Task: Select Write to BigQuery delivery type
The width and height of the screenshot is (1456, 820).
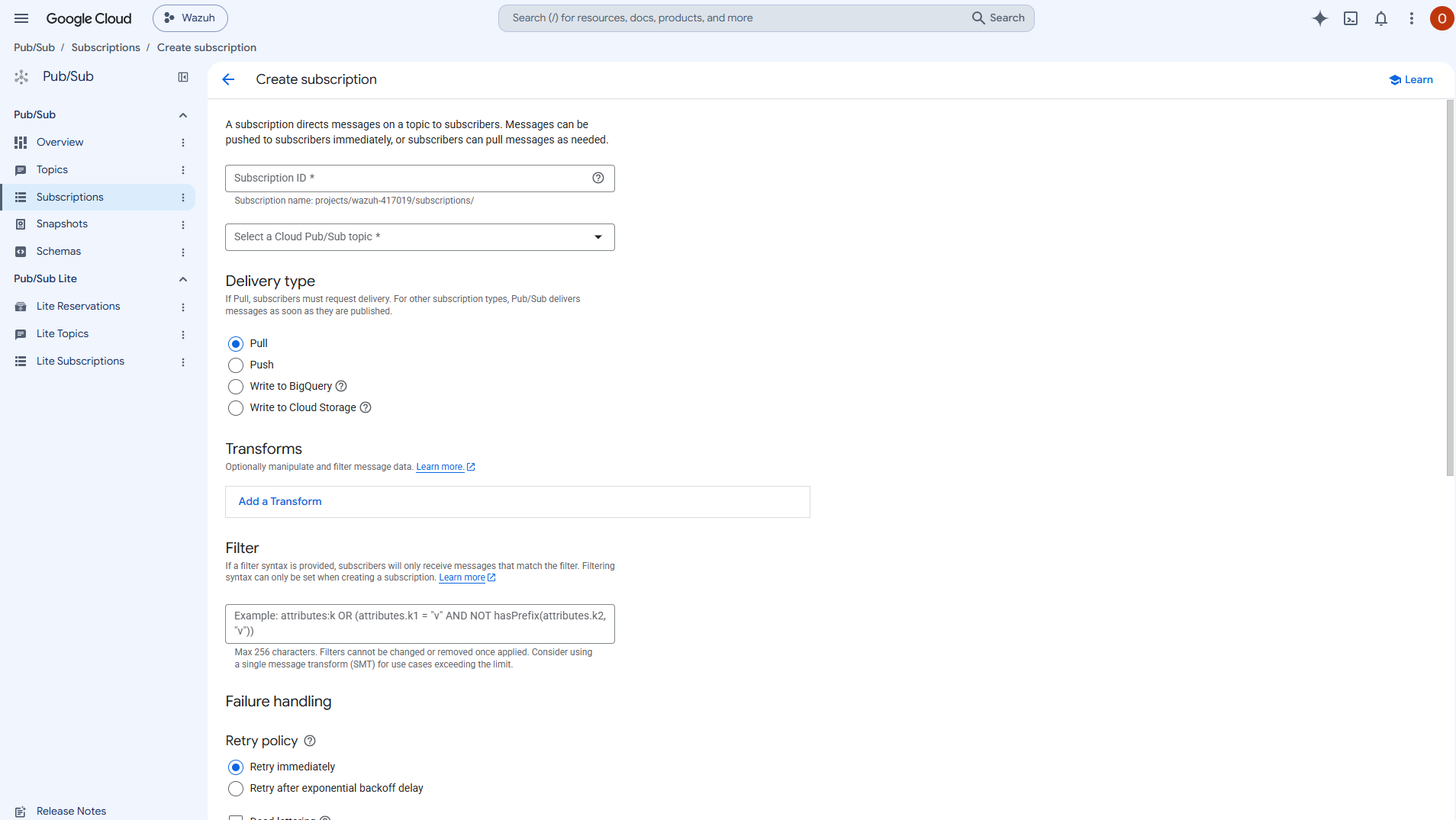Action: pyautogui.click(x=236, y=387)
